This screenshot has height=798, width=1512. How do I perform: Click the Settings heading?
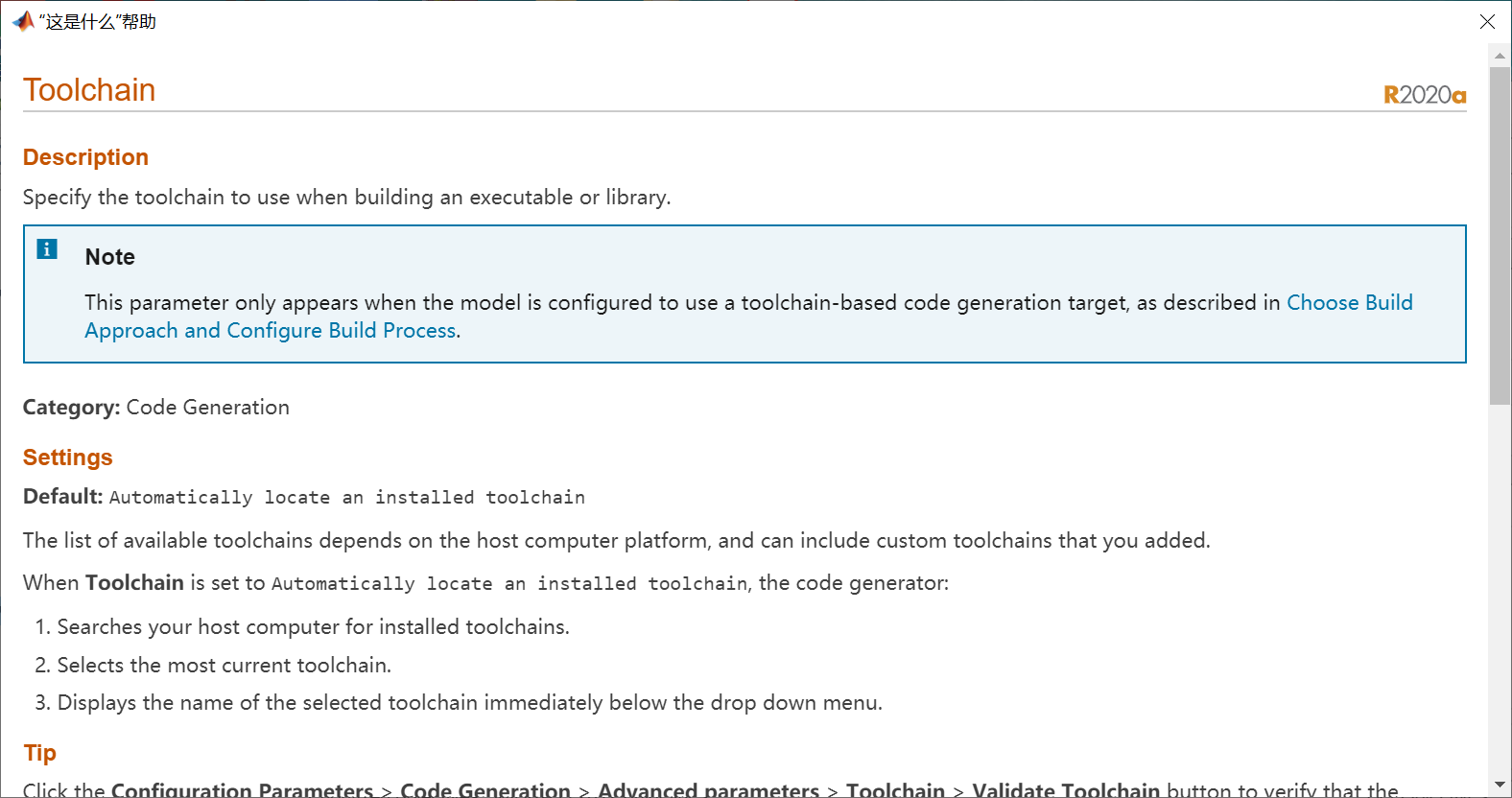click(x=68, y=458)
